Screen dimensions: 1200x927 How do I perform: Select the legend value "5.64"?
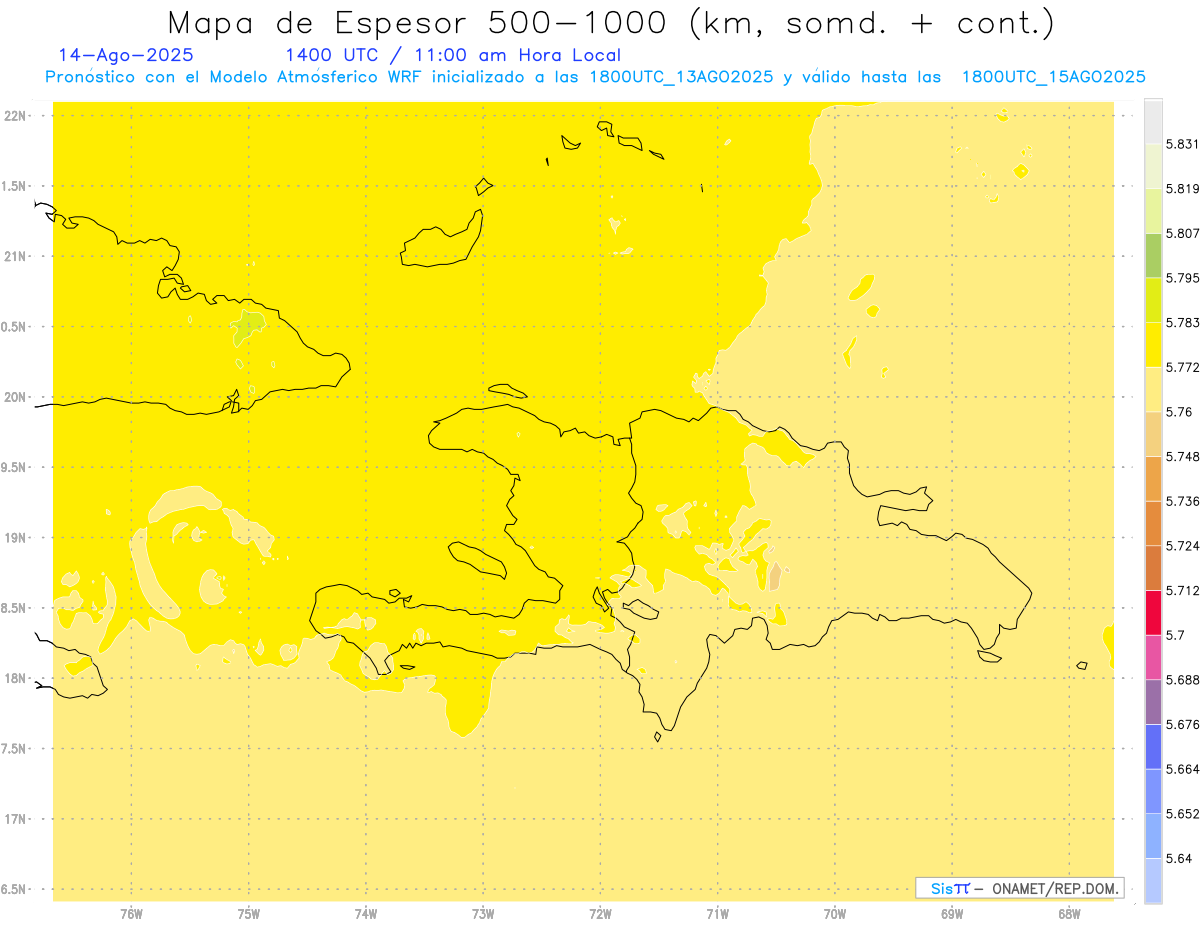coord(1179,858)
